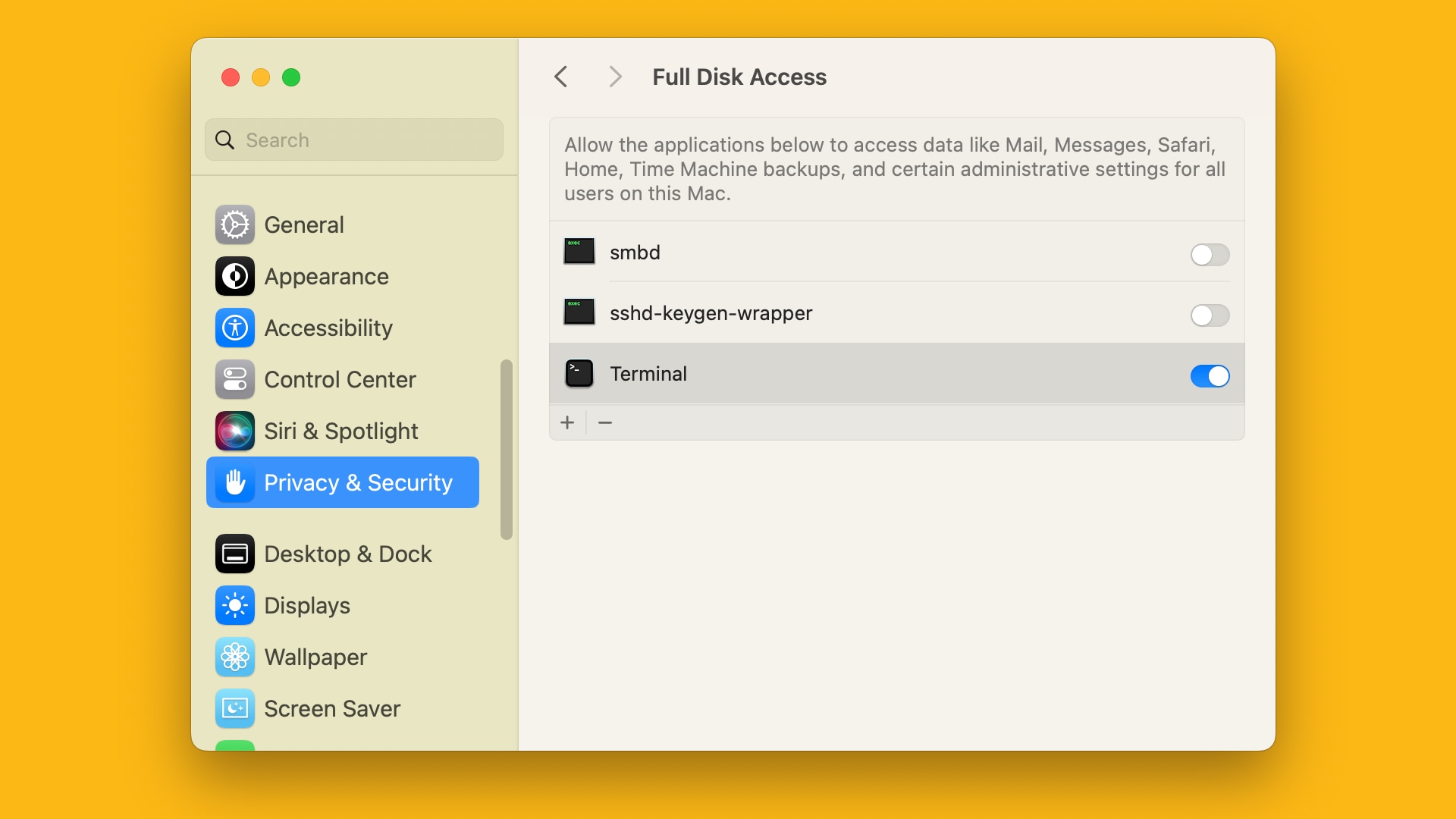Open Displays settings
Viewport: 1456px width, 819px height.
coord(343,605)
